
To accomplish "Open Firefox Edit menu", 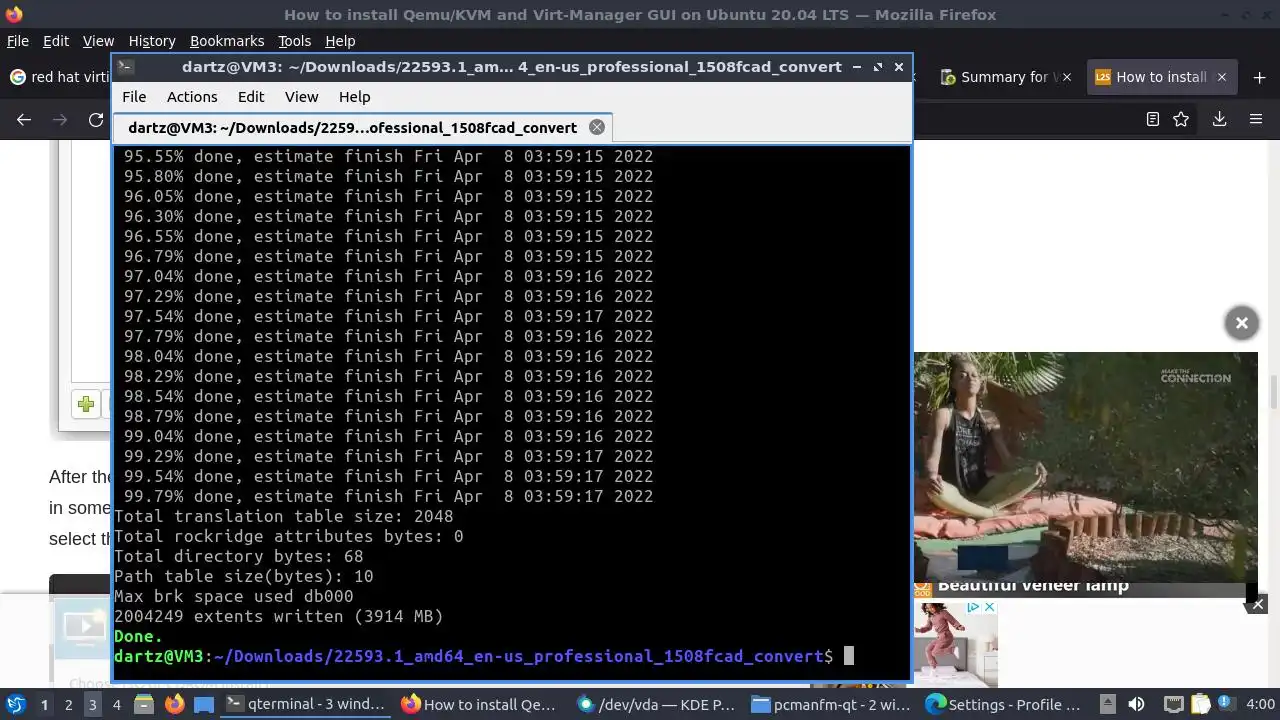I will 55,41.
